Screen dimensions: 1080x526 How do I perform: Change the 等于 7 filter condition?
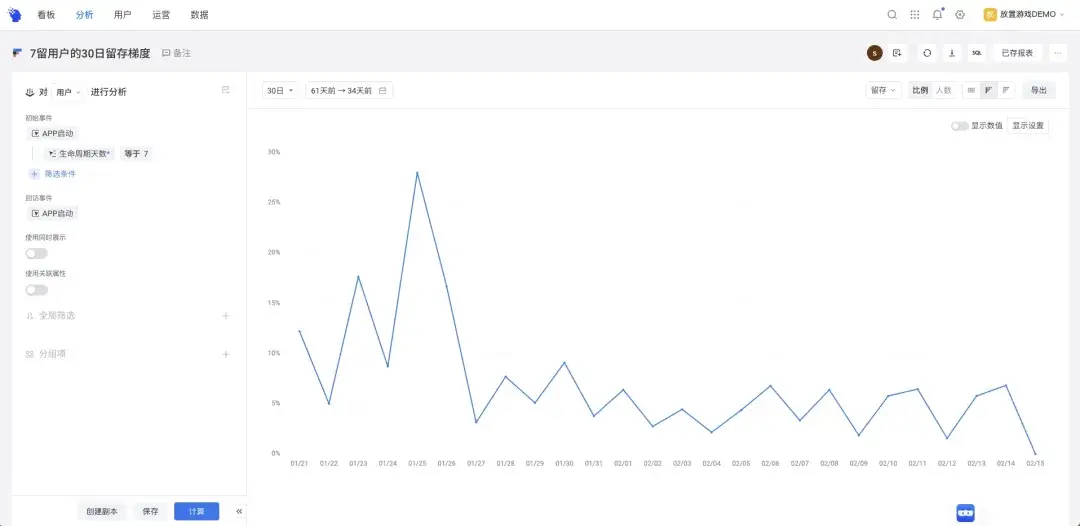[136, 154]
